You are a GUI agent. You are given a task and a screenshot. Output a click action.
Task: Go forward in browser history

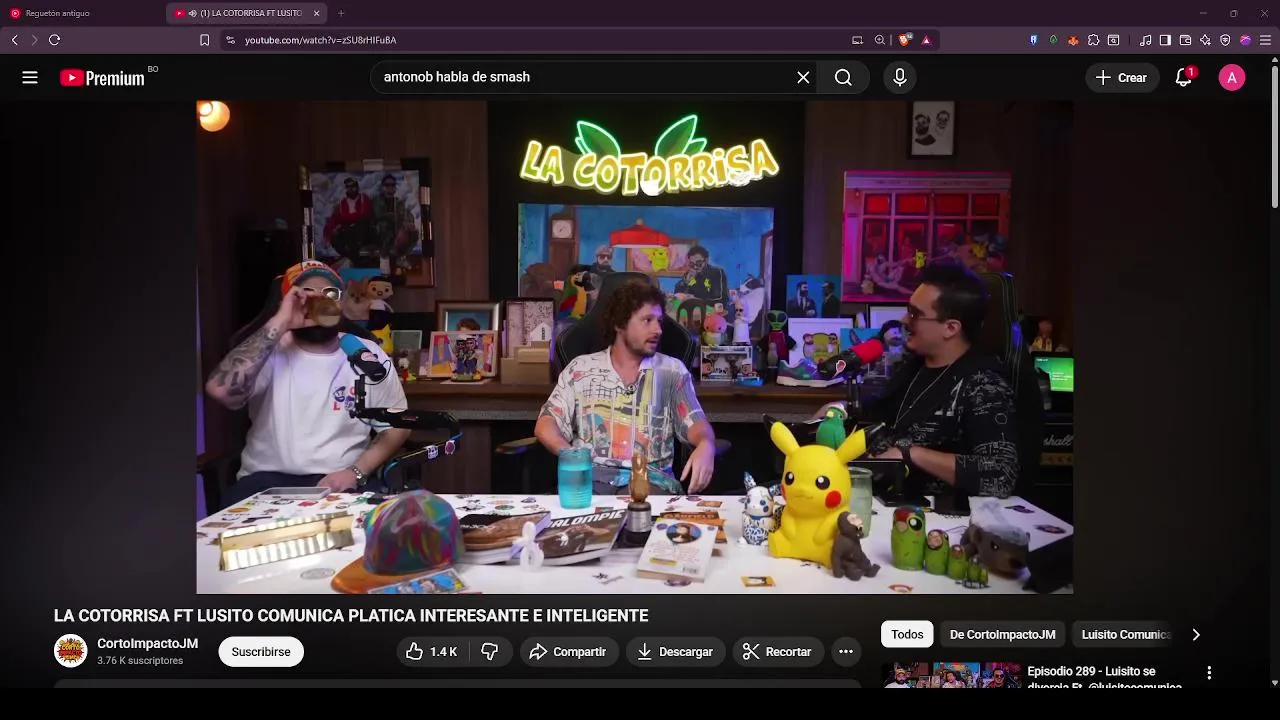click(x=34, y=40)
